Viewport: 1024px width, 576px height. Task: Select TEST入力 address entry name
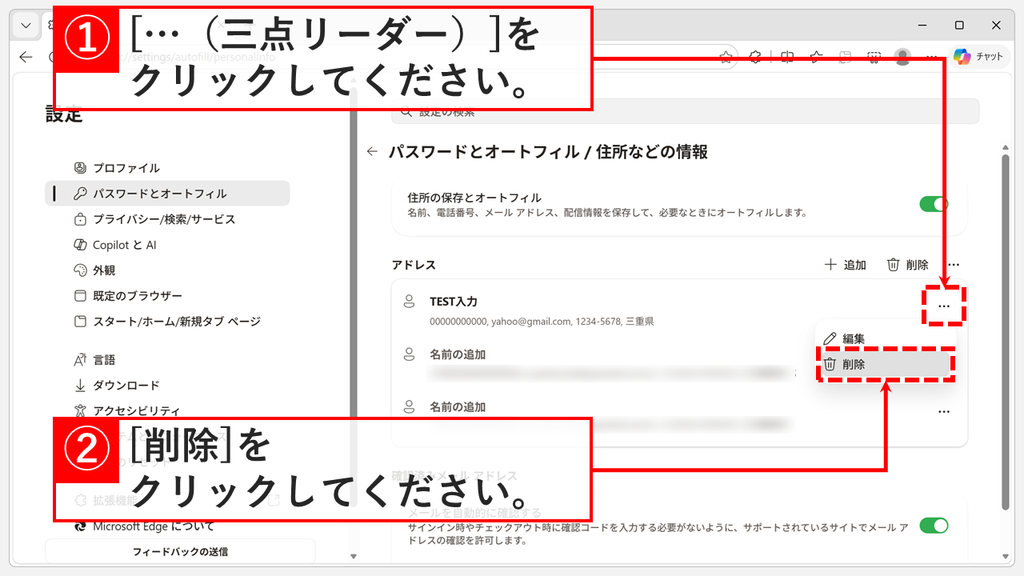[x=453, y=301]
